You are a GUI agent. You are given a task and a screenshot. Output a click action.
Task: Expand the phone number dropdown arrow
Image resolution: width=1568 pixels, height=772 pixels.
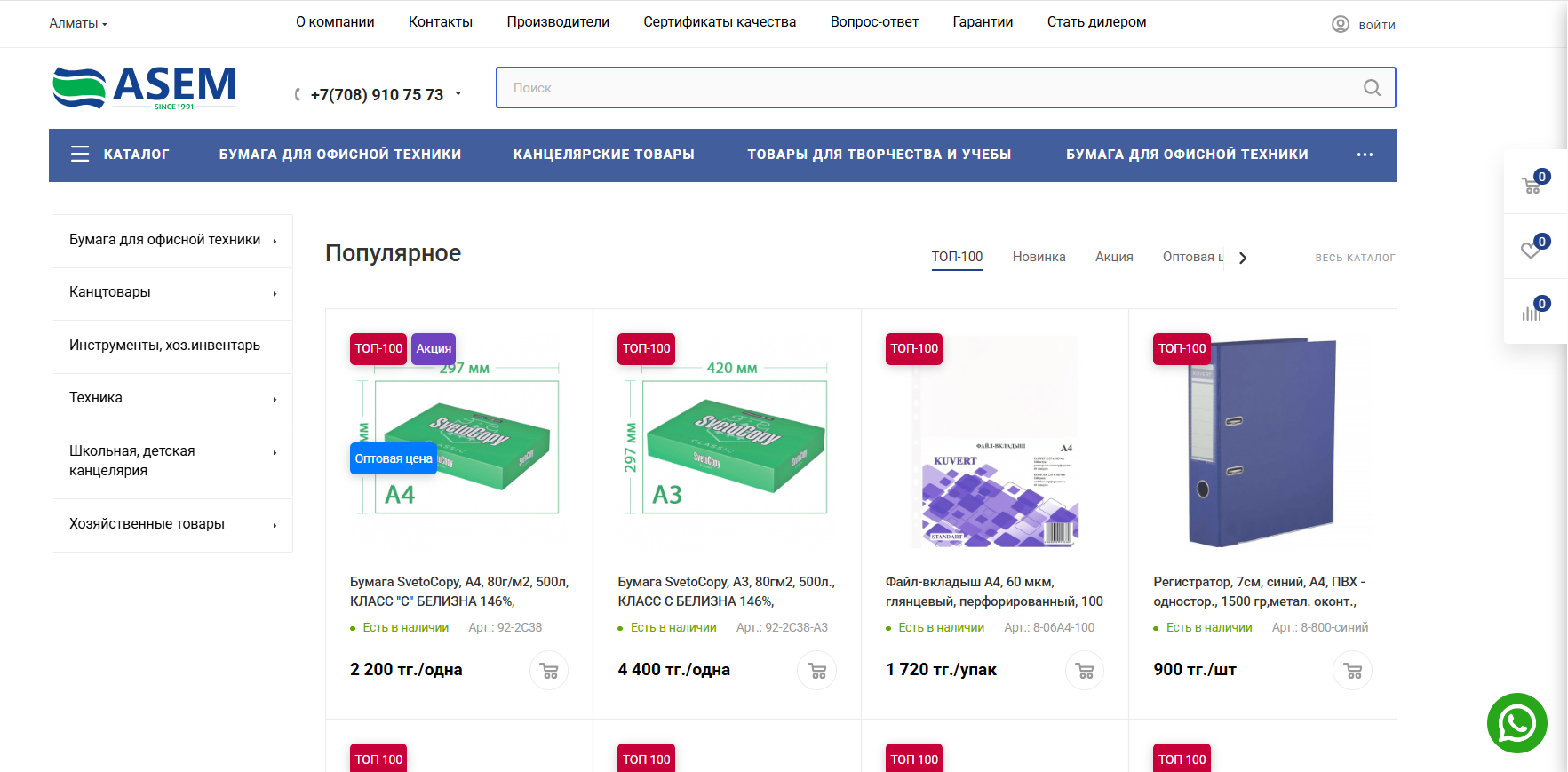458,94
